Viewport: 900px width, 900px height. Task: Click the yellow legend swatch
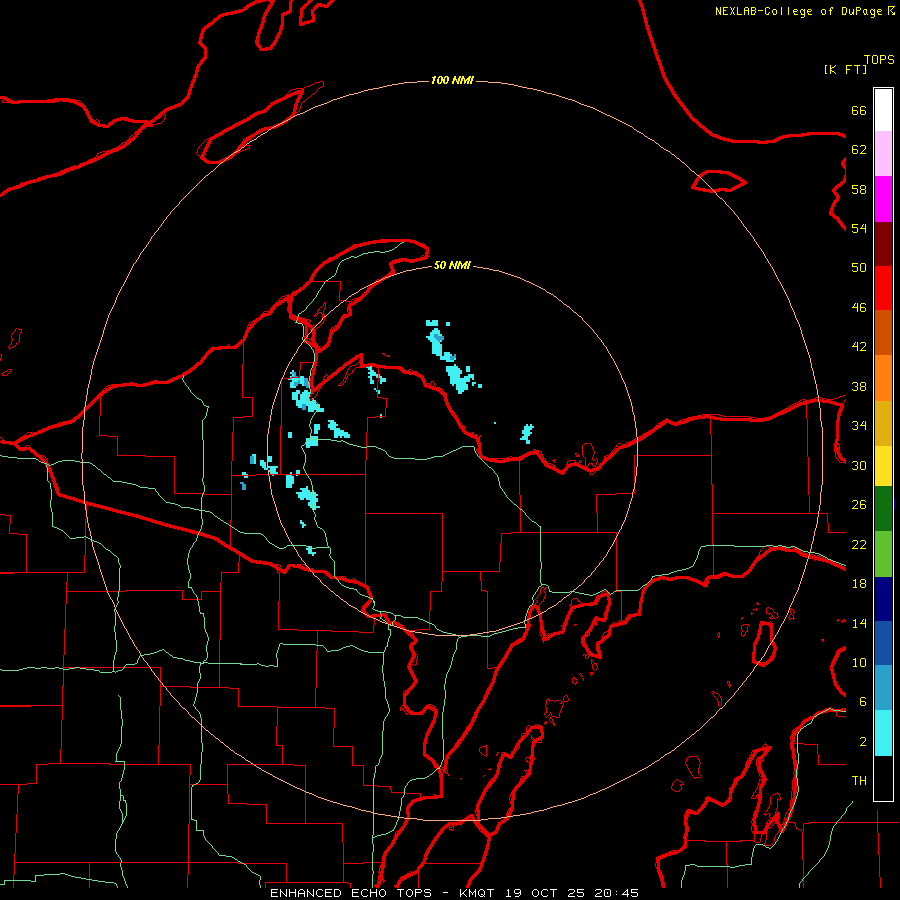(883, 466)
